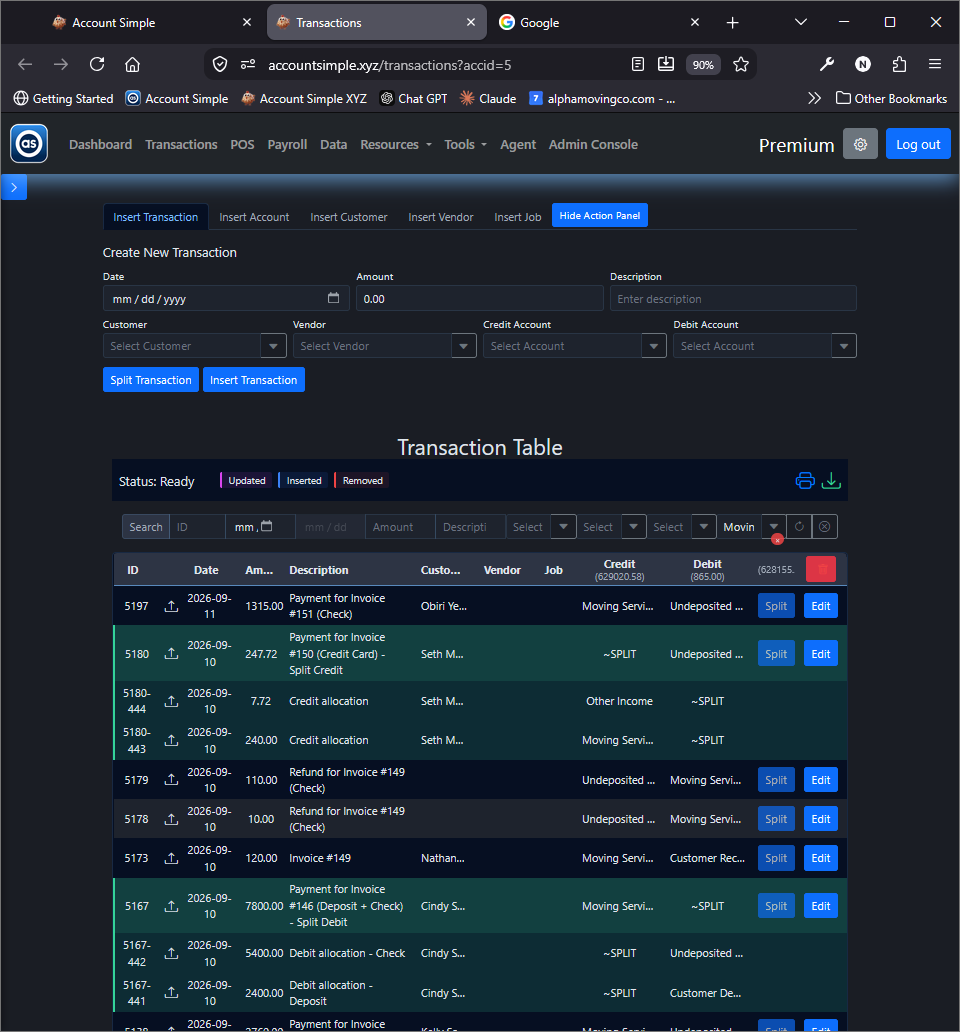Click upload icon for transaction 5167-441
960x1032 pixels.
[x=171, y=993]
